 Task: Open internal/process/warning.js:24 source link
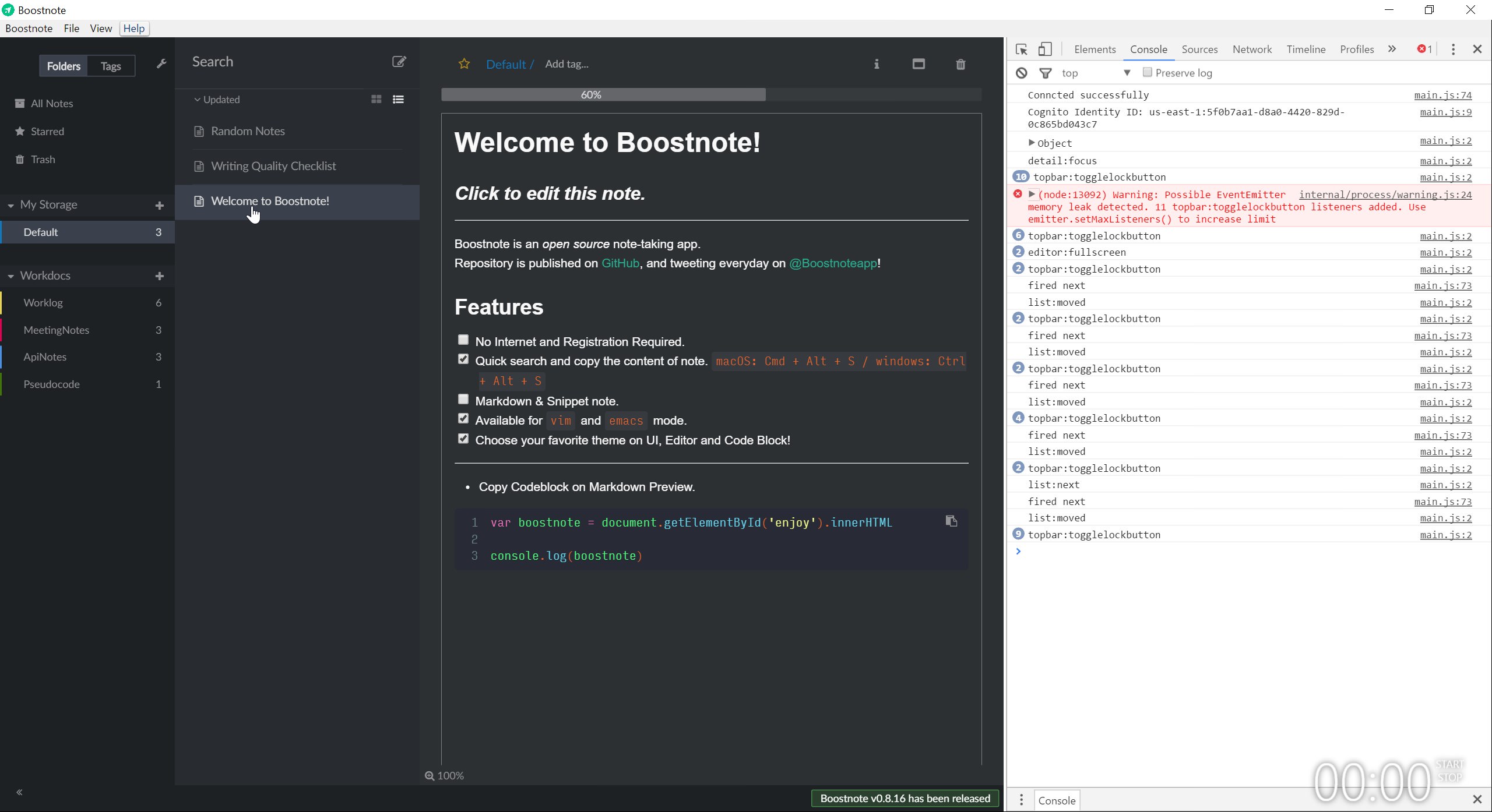tap(1385, 195)
